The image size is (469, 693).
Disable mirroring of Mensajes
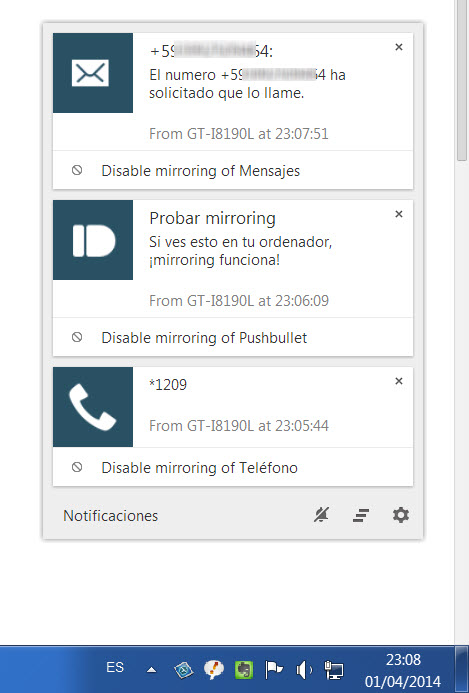click(x=233, y=171)
